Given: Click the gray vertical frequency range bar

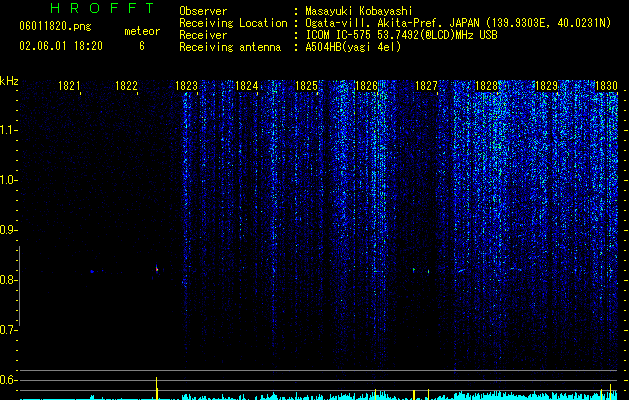Looking at the screenshot, I should (x=19, y=286).
